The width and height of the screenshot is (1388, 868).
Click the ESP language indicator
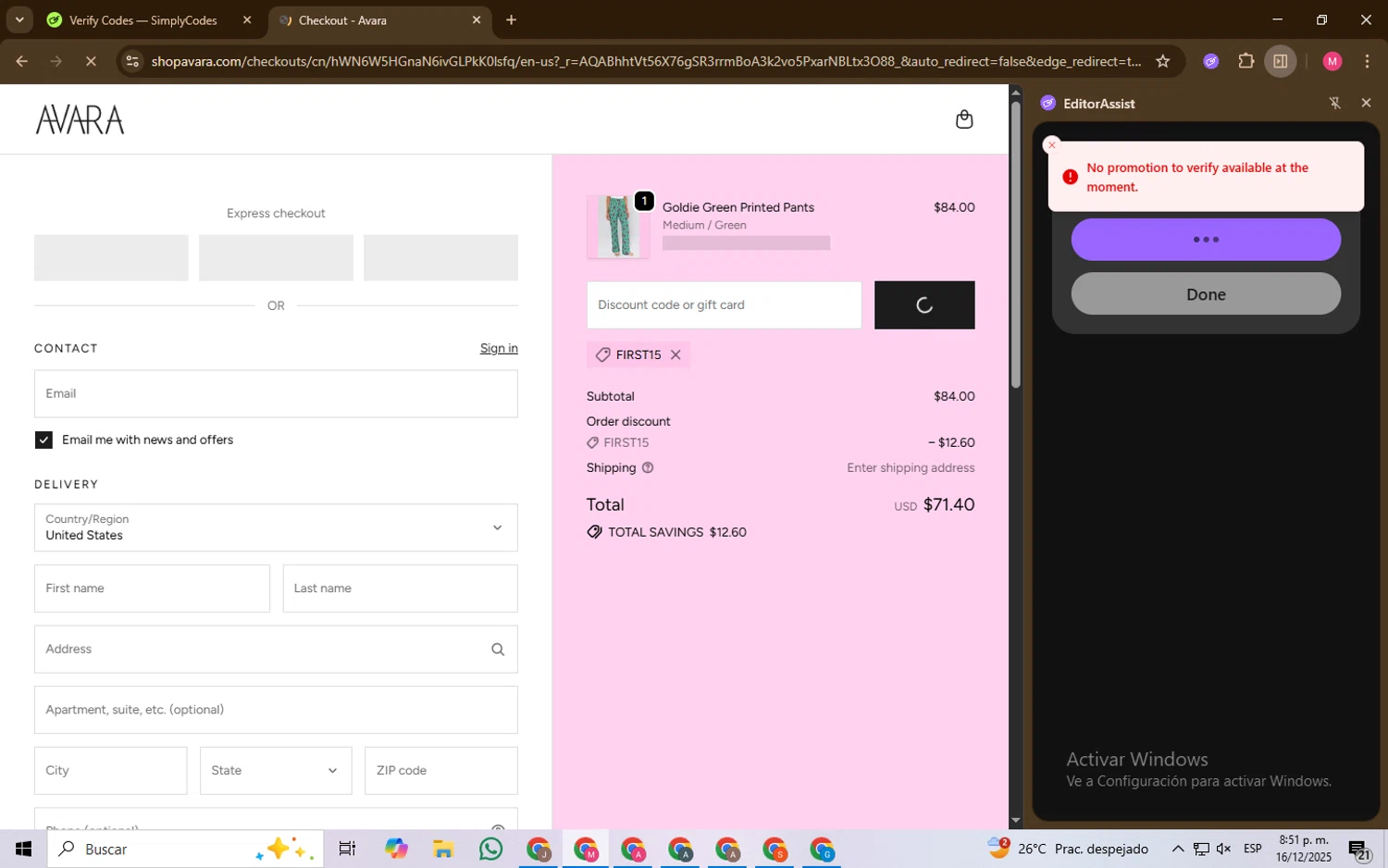1253,849
